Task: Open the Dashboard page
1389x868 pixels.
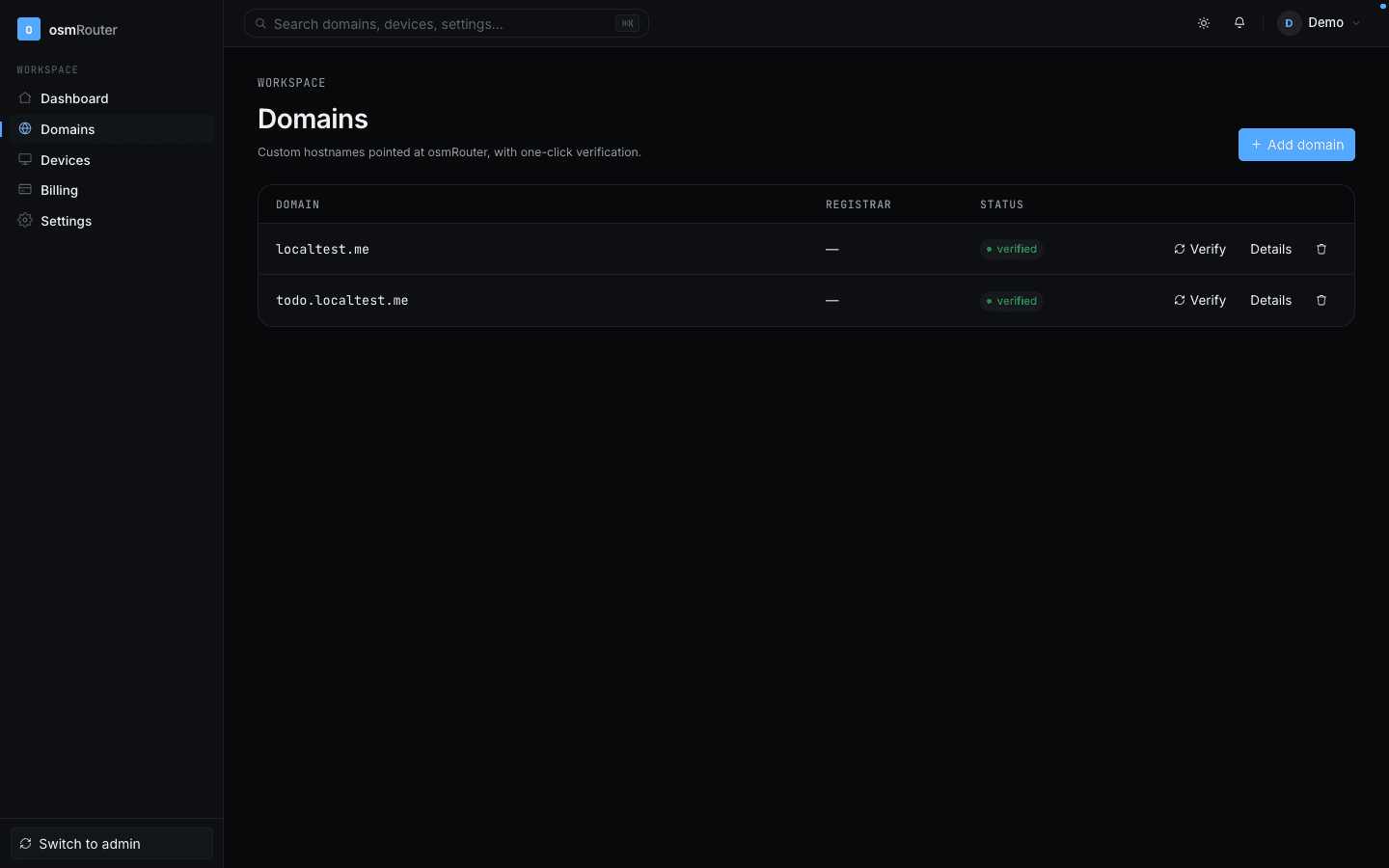Action: point(112,98)
